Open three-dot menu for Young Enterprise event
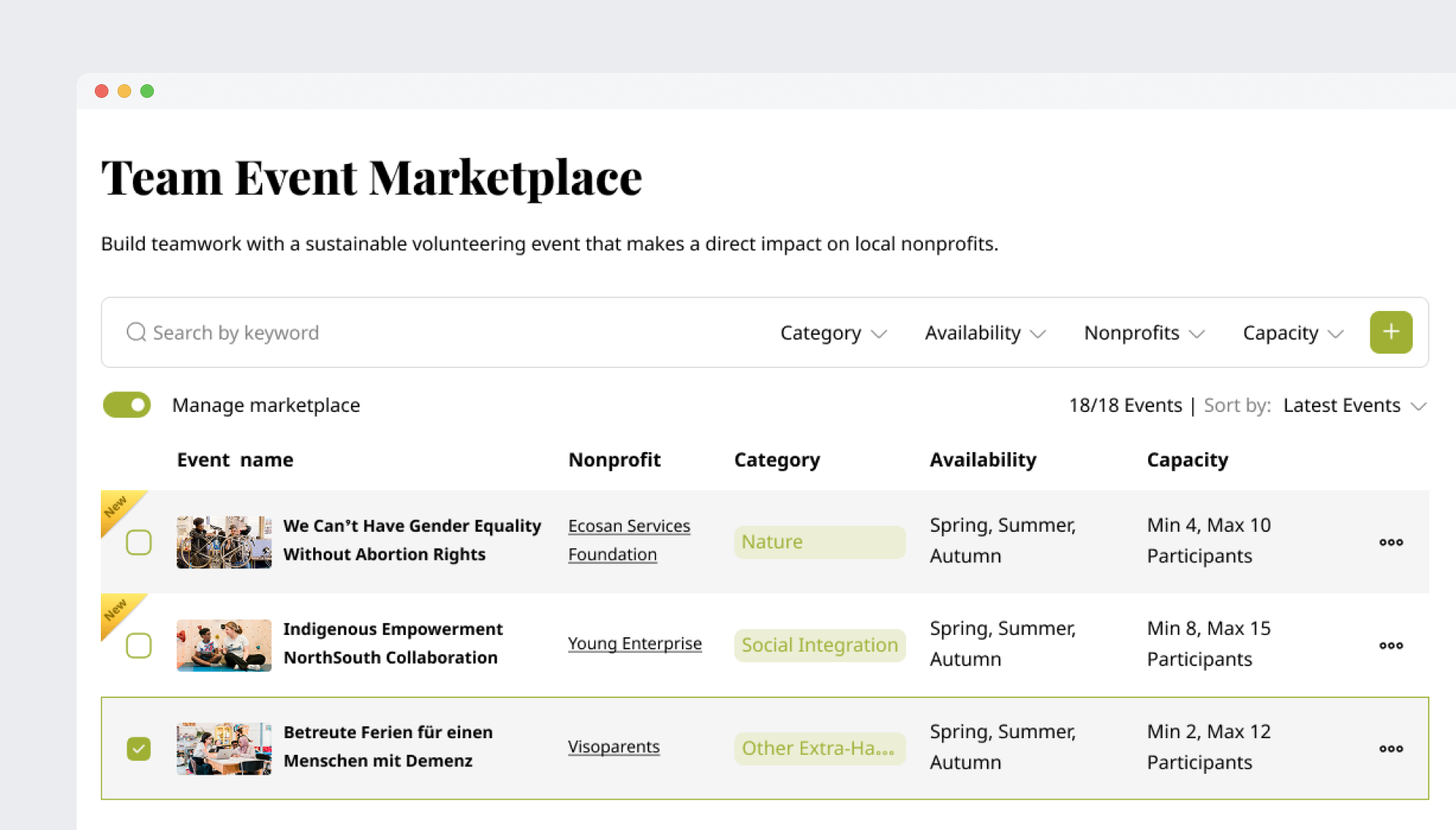The height and width of the screenshot is (830, 1456). pos(1390,645)
